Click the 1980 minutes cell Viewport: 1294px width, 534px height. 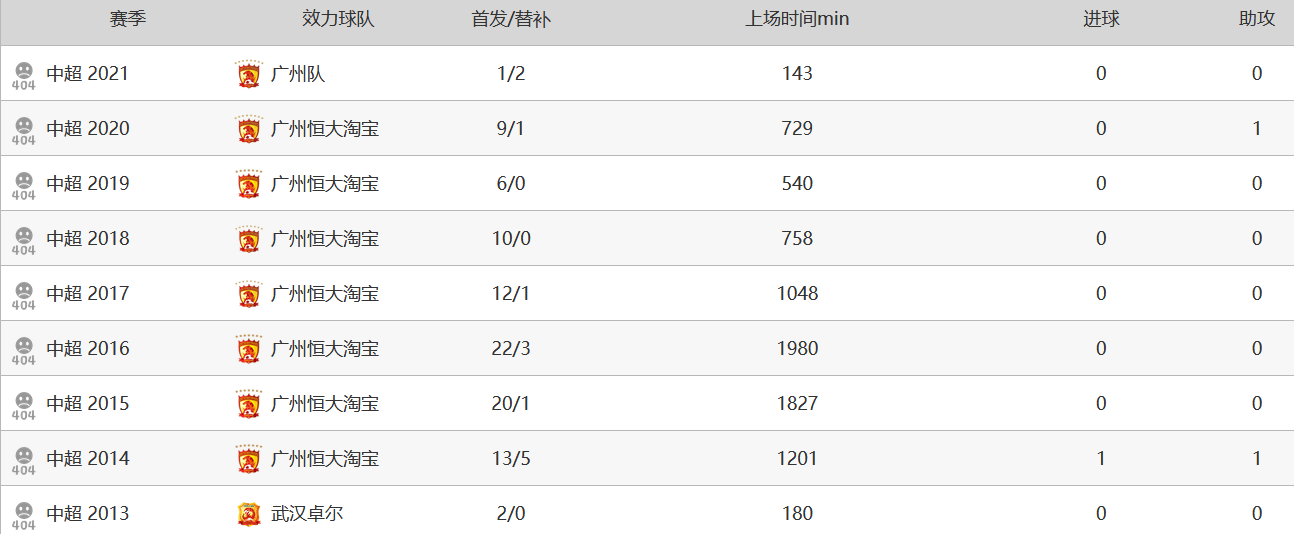tap(797, 349)
